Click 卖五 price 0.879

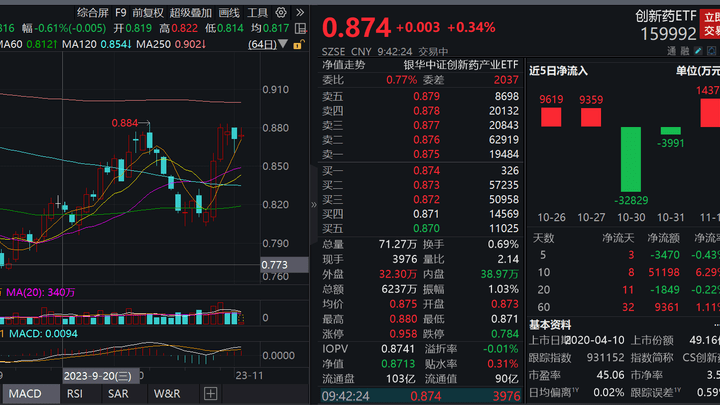pyautogui.click(x=426, y=96)
